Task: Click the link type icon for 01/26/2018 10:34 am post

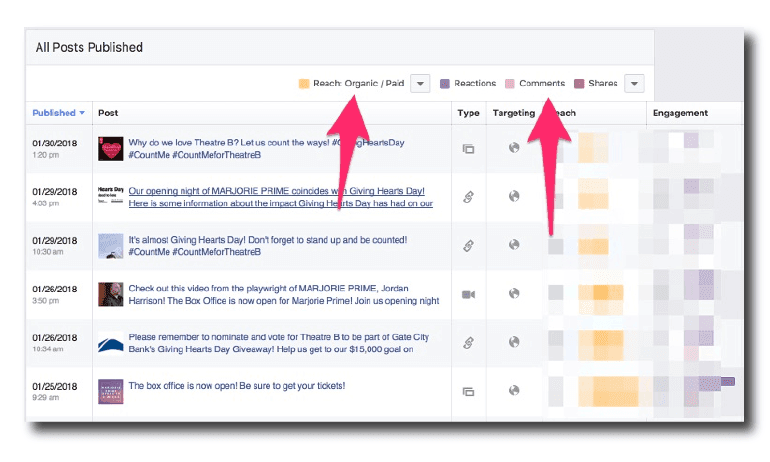Action: tap(468, 343)
